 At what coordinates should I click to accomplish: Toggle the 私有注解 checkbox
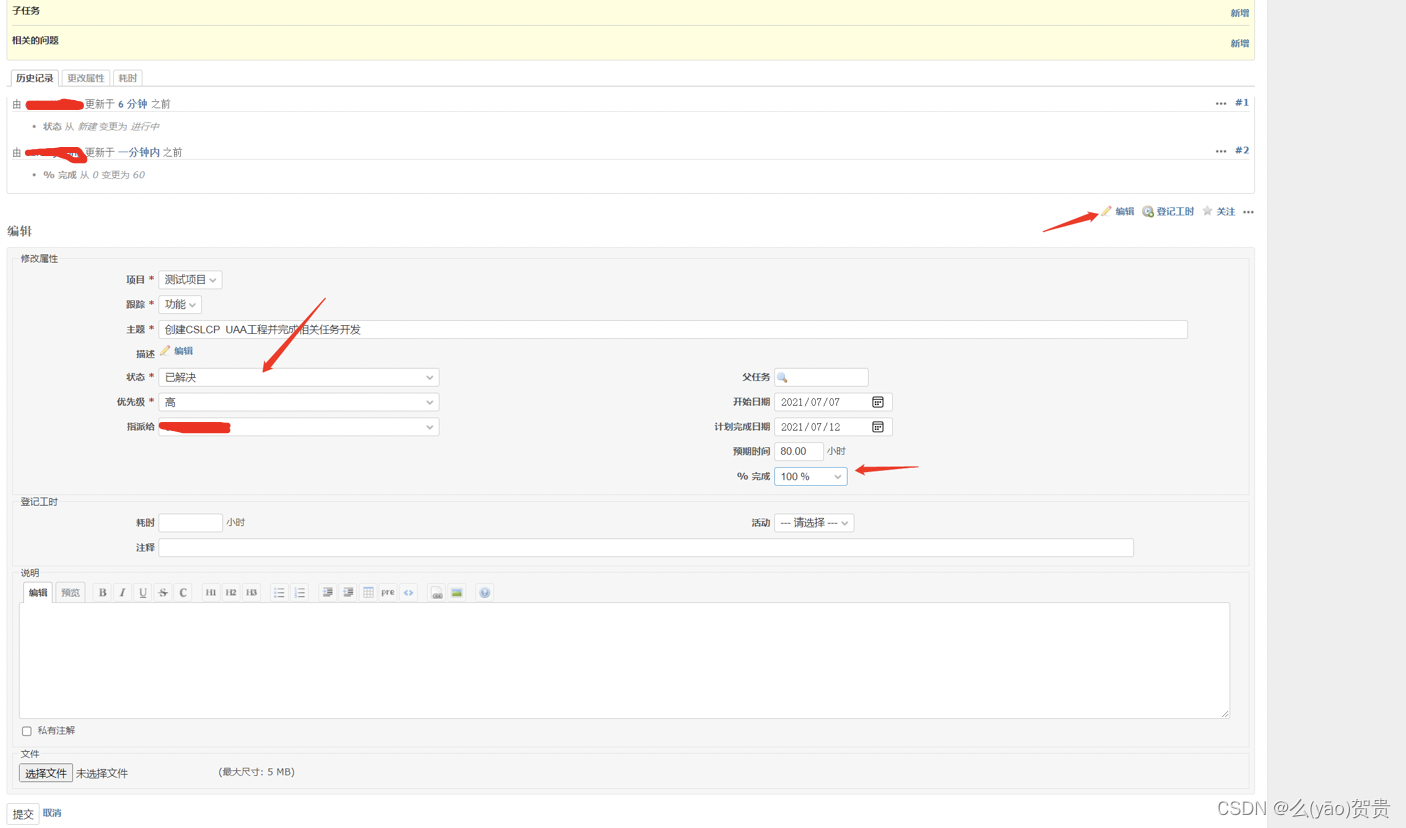27,731
